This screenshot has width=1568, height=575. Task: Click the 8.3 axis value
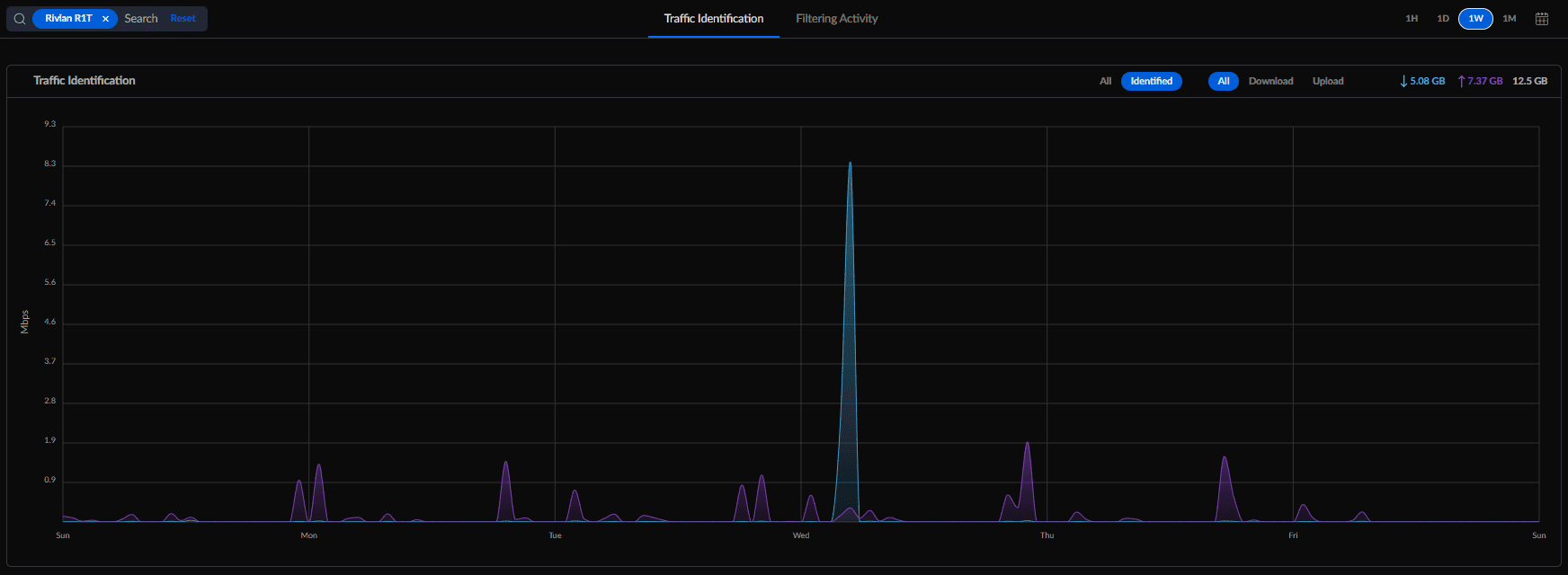[x=50, y=164]
